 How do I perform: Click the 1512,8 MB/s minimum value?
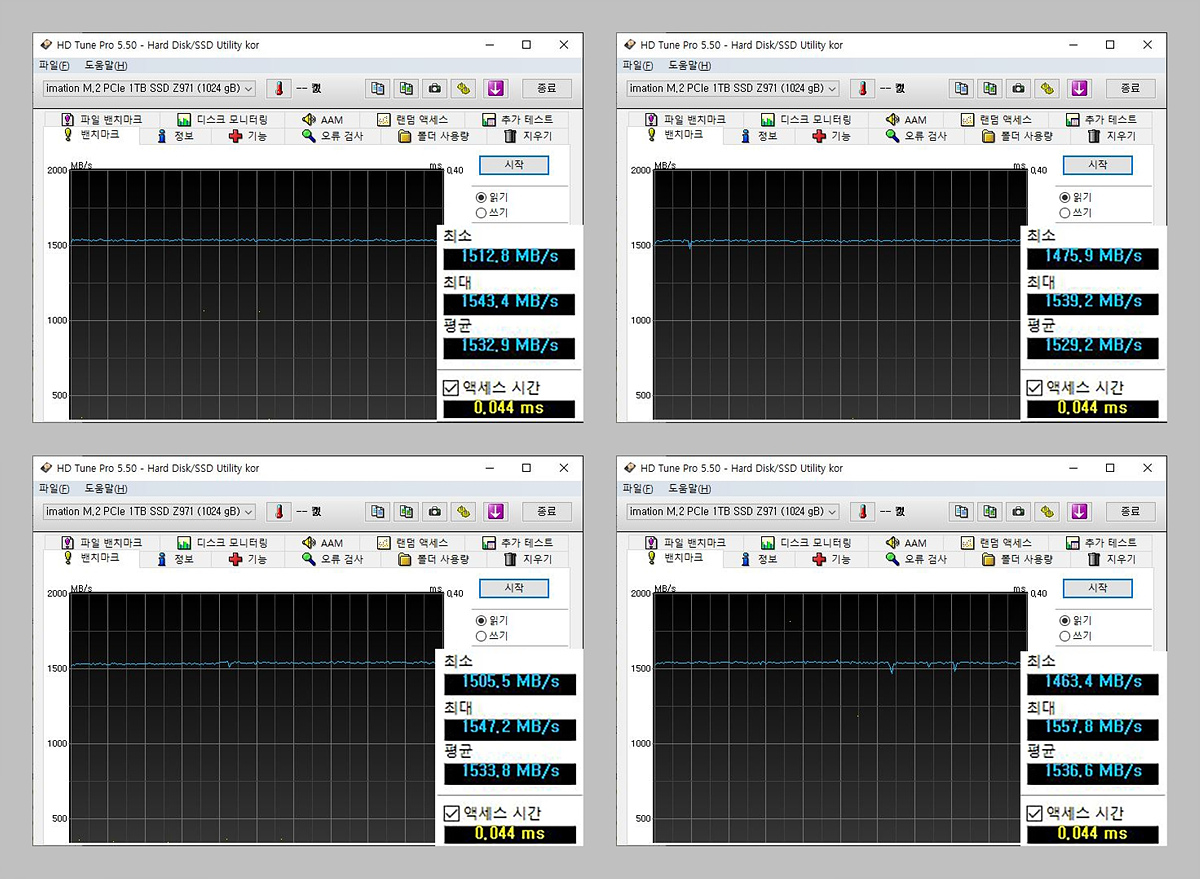[510, 258]
